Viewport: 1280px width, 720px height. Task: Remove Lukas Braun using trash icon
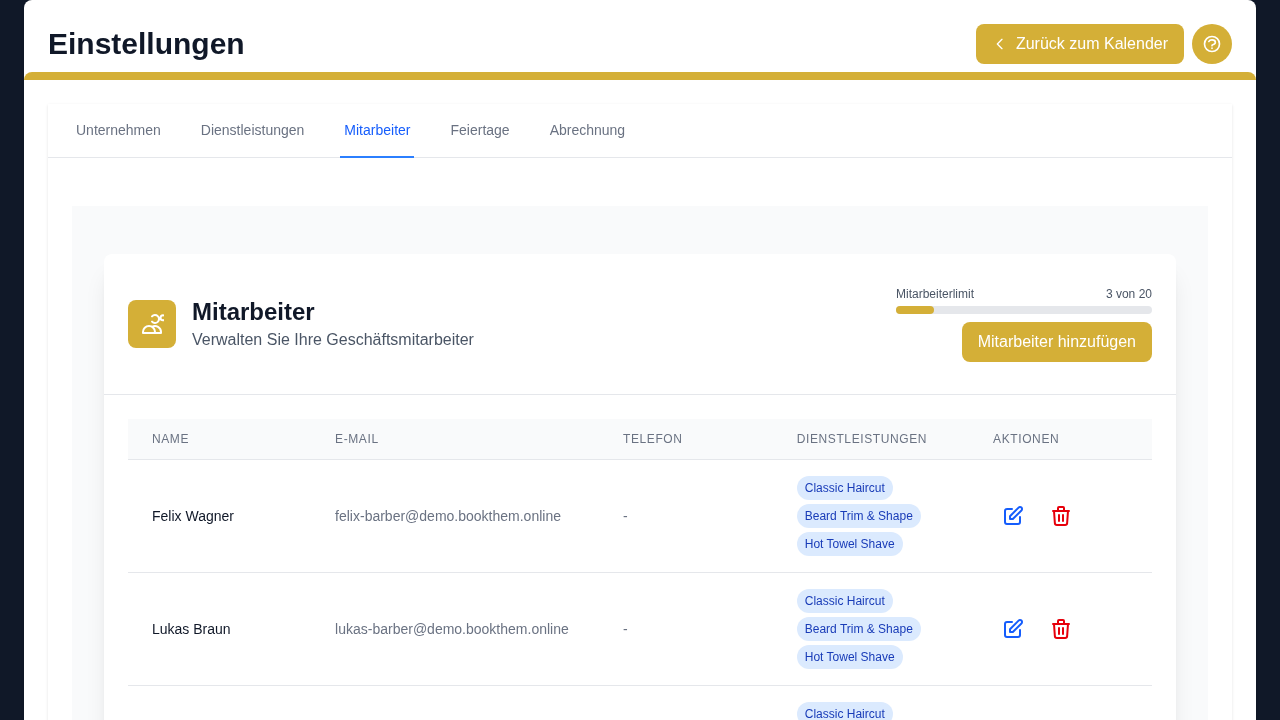click(1061, 629)
